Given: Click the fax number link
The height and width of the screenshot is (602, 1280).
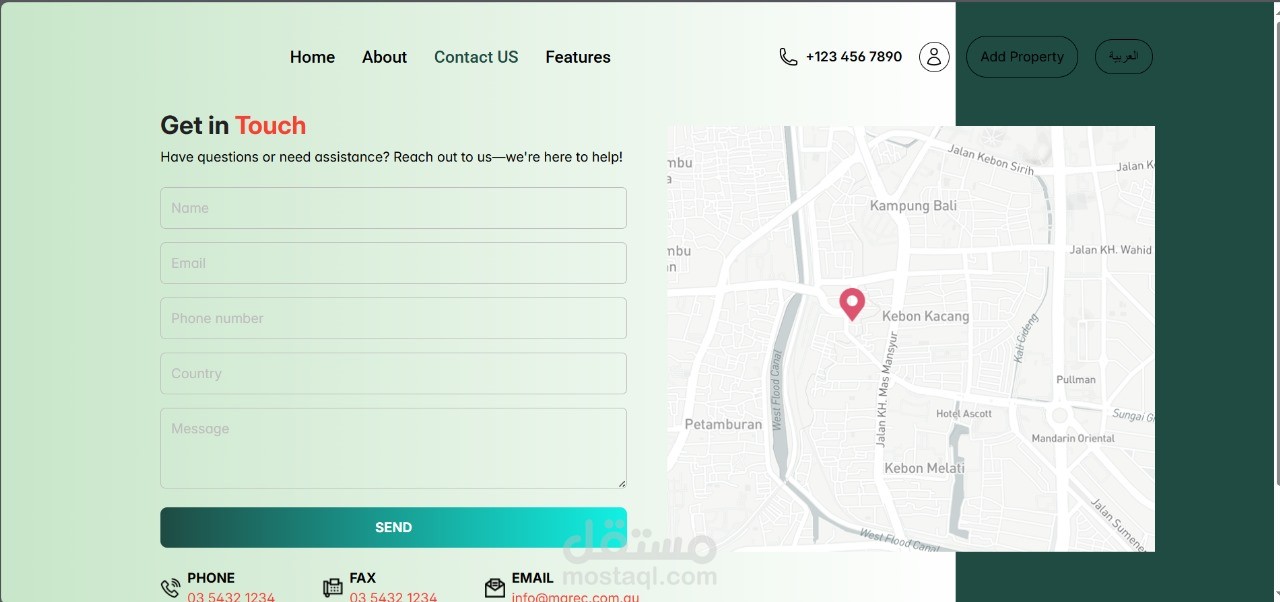Looking at the screenshot, I should point(393,597).
